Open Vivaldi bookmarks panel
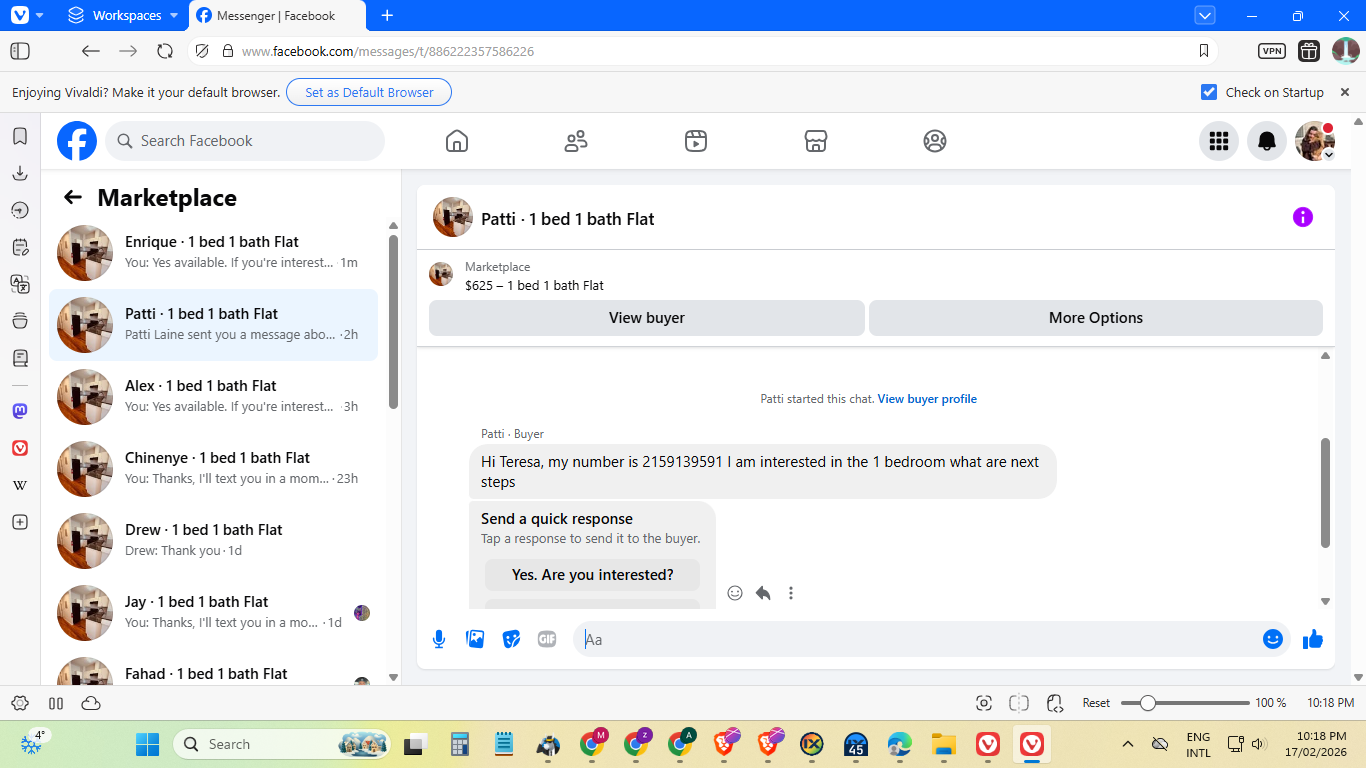Viewport: 1366px width, 768px height. (x=20, y=137)
